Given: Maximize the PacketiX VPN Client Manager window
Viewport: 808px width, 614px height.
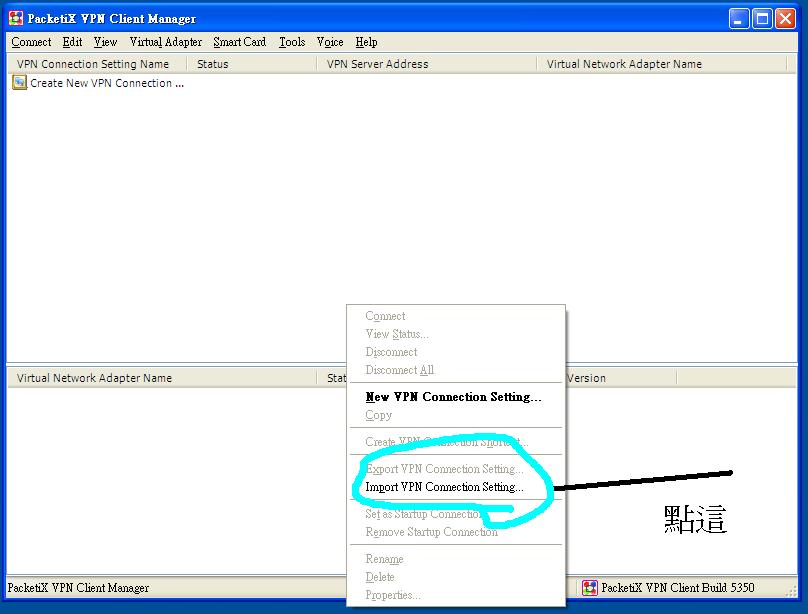Looking at the screenshot, I should [762, 19].
